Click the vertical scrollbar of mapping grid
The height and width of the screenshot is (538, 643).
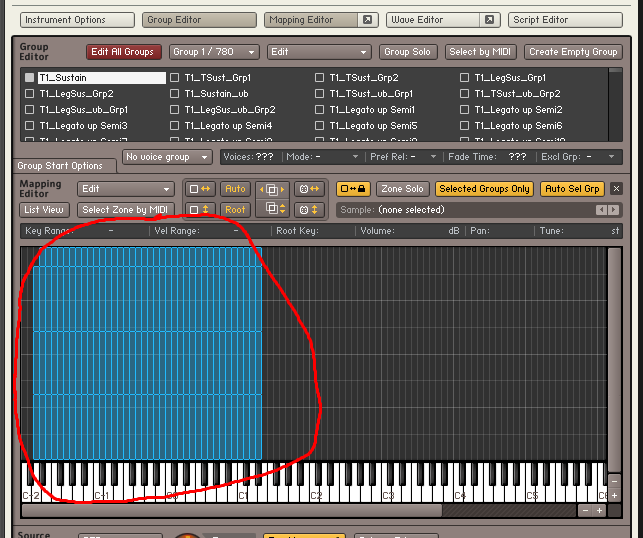pos(614,360)
